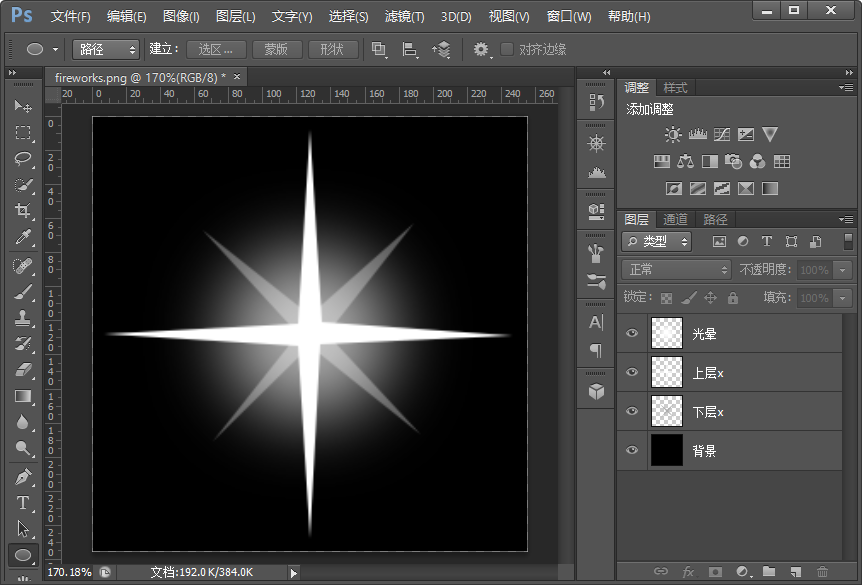
Task: Open the Layers panel flyout menu
Action: pyautogui.click(x=846, y=219)
